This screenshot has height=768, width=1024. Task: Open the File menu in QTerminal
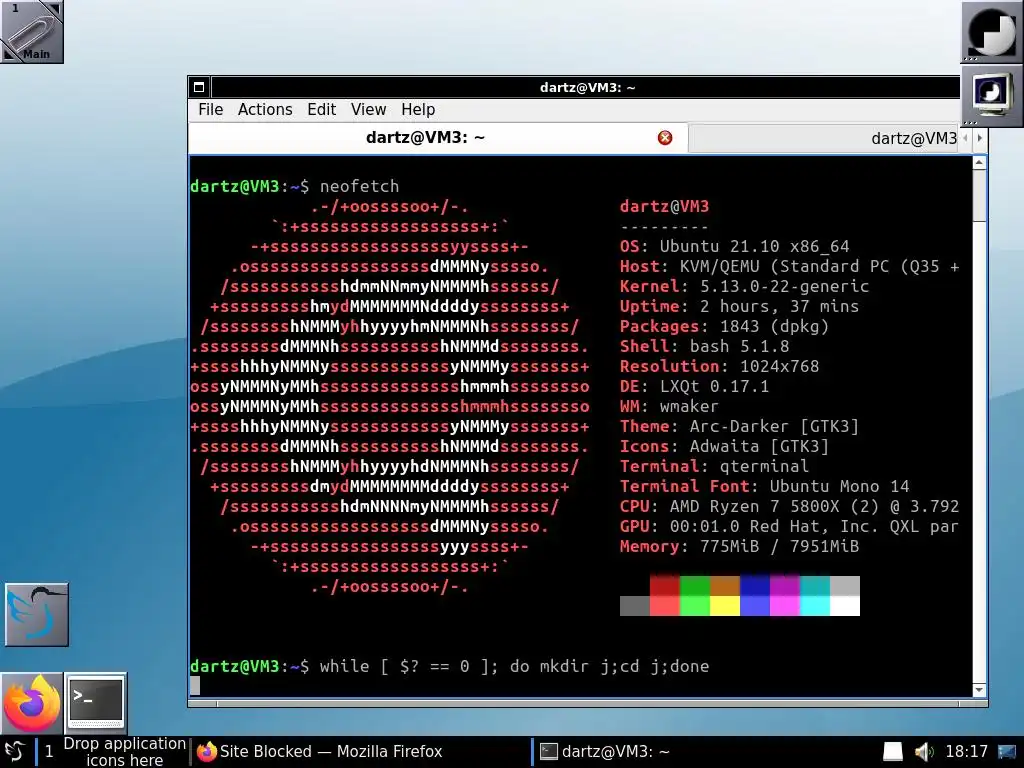click(210, 110)
